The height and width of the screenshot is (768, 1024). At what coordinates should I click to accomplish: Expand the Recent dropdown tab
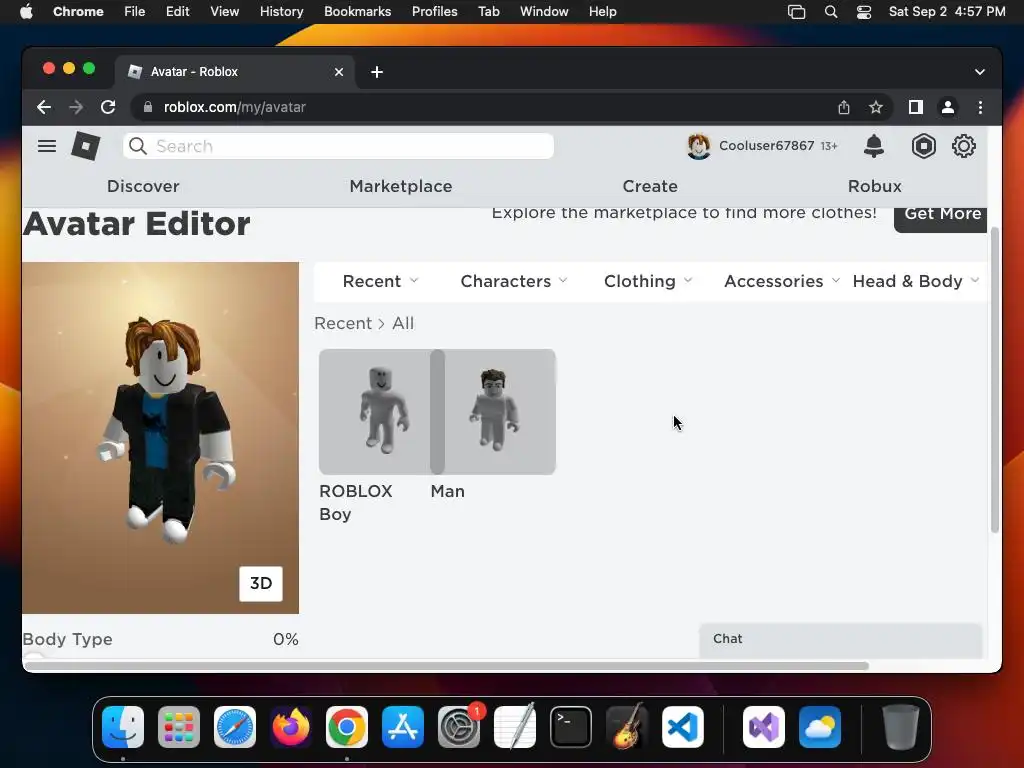(380, 281)
